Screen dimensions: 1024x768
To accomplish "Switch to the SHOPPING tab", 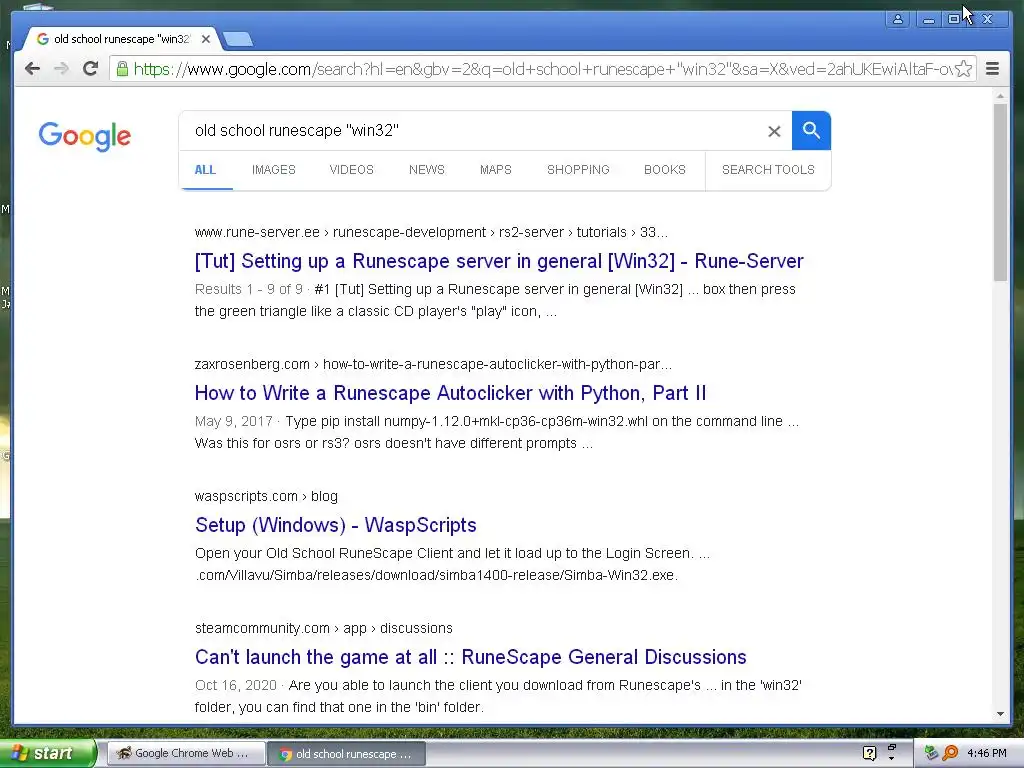I will click(578, 170).
